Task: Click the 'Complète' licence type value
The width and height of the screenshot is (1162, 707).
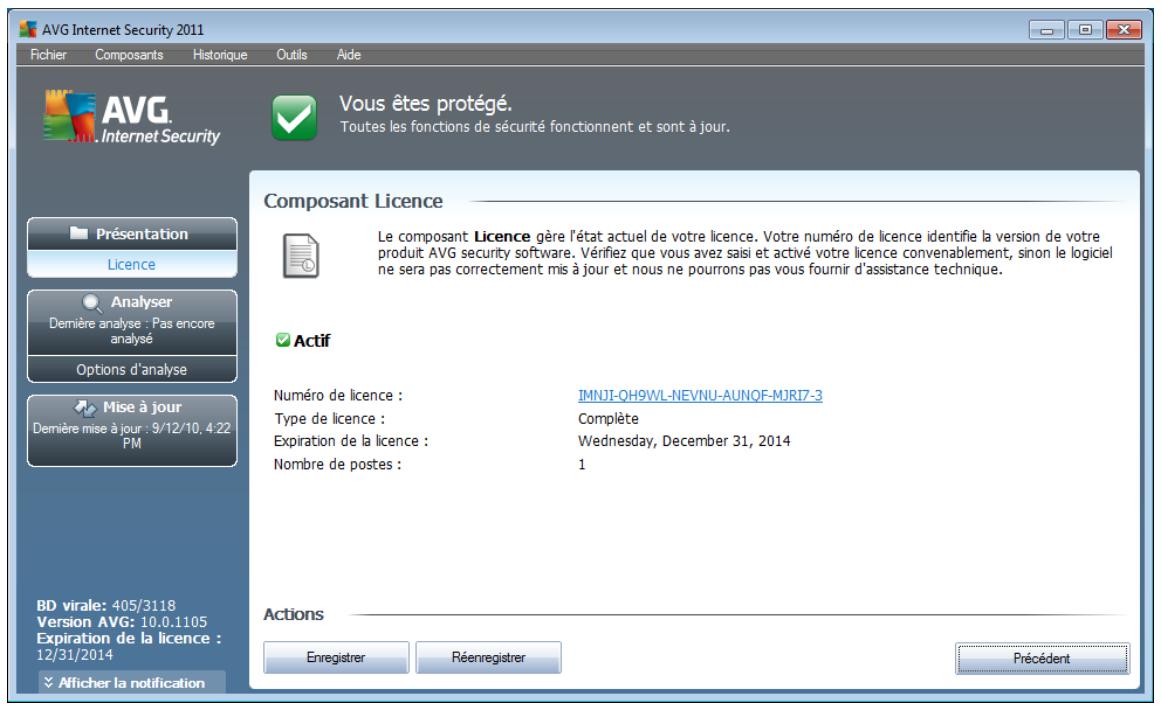Action: pyautogui.click(x=608, y=419)
